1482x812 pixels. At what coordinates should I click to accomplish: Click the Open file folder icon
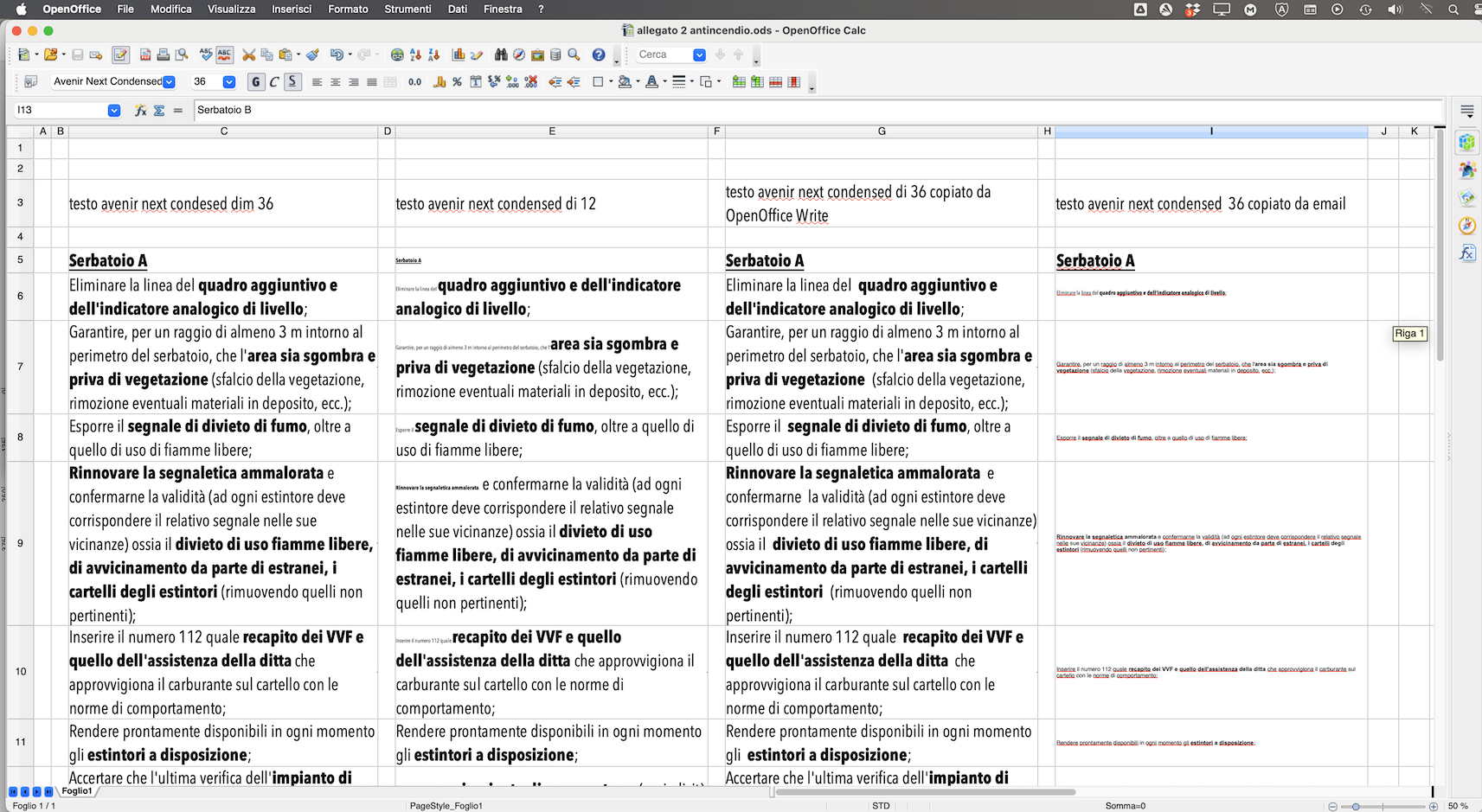51,54
